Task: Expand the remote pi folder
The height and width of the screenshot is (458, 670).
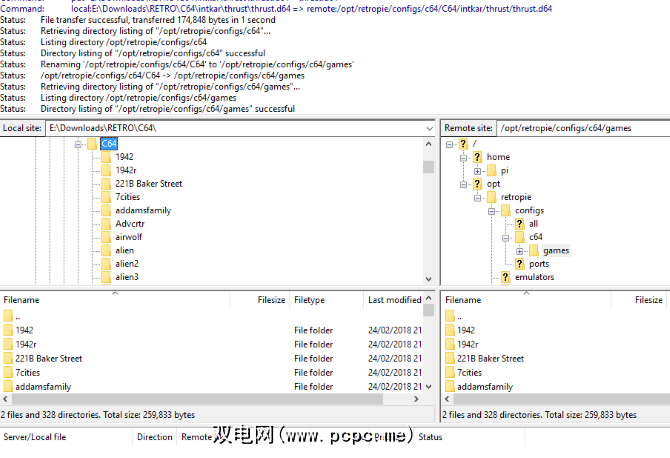Action: pos(477,171)
